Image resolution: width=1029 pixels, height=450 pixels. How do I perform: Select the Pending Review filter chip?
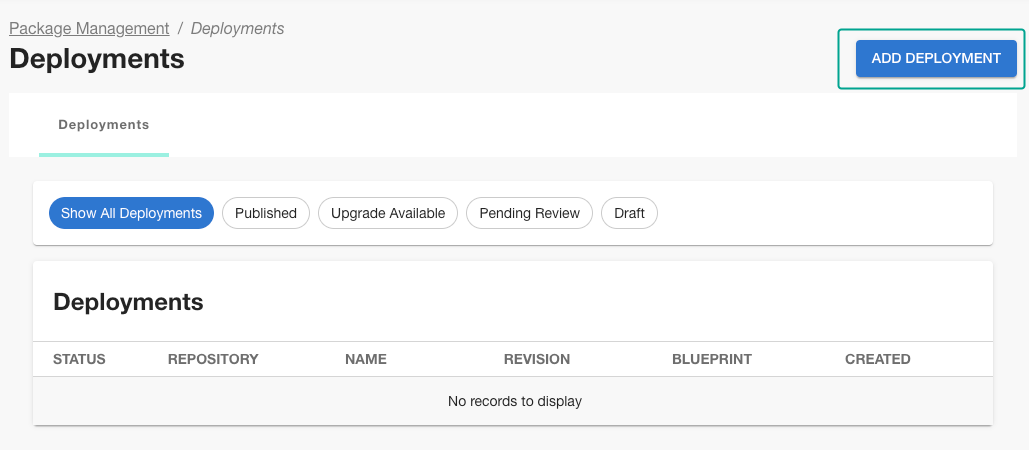point(529,213)
